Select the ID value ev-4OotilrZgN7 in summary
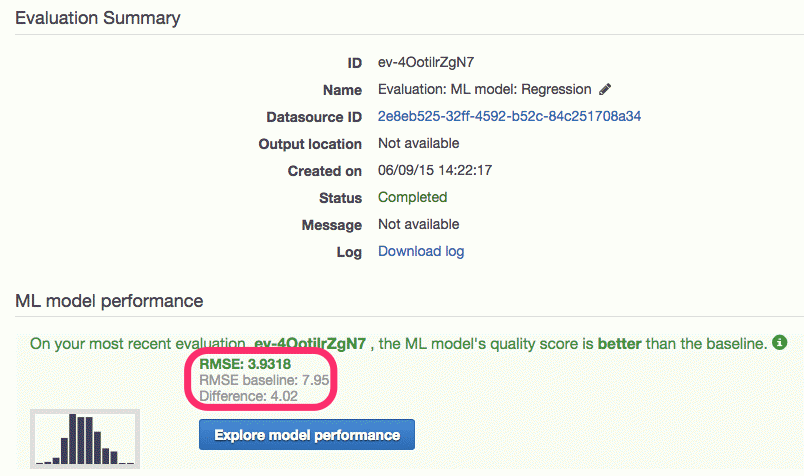The width and height of the screenshot is (804, 476). (426, 63)
